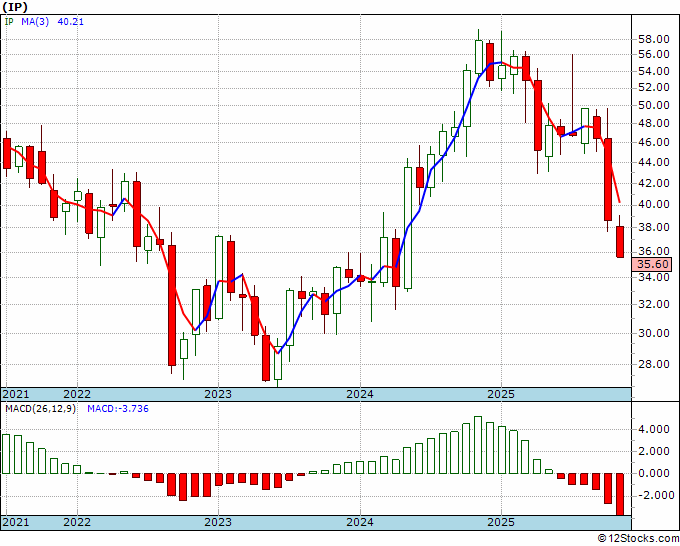
Task: Click the 0.000 MACD axis label
Action: pyautogui.click(x=654, y=473)
